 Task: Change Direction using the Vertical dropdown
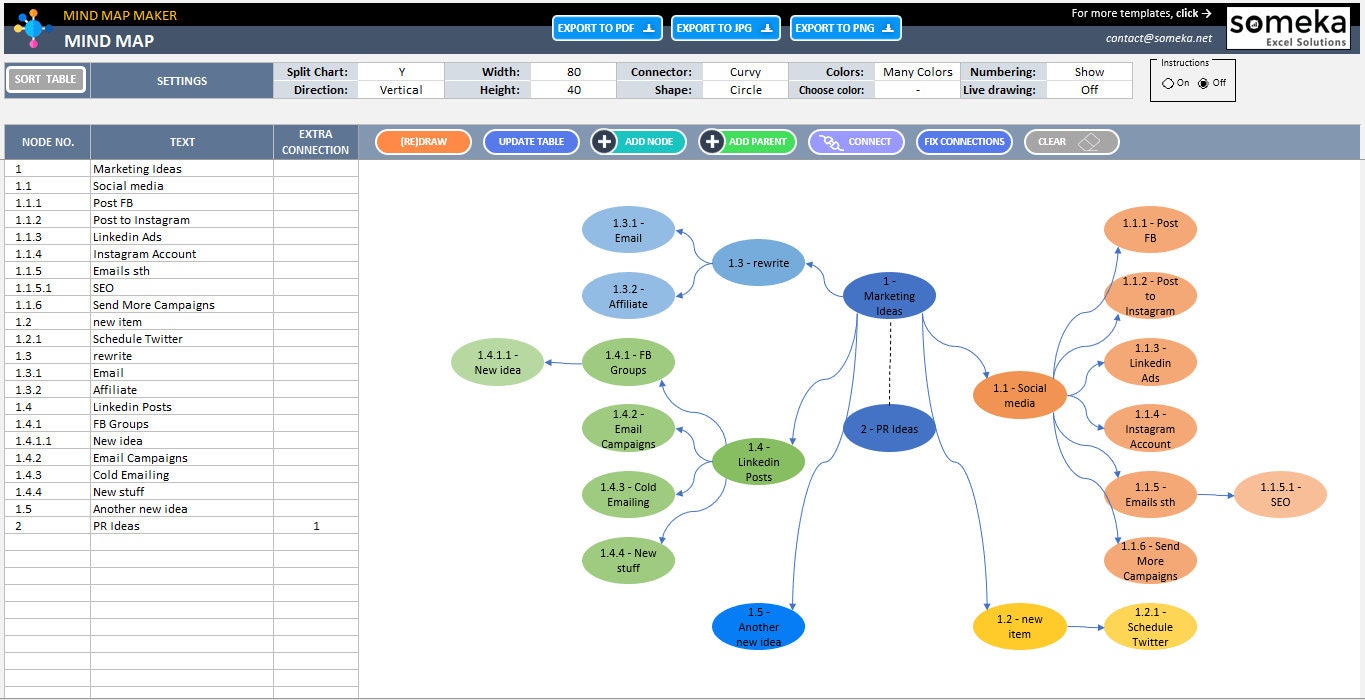click(x=400, y=89)
